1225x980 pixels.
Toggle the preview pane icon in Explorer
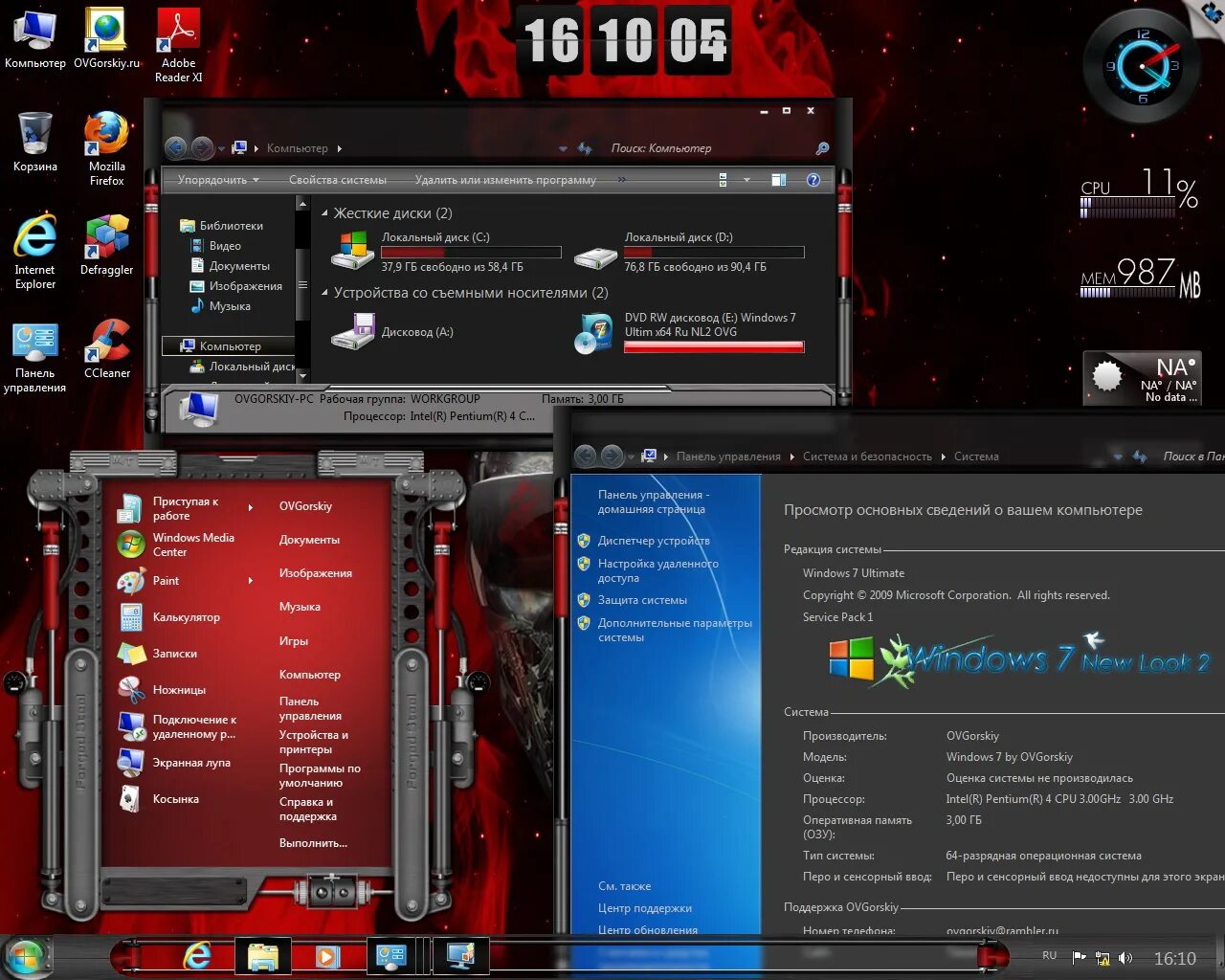click(x=779, y=180)
